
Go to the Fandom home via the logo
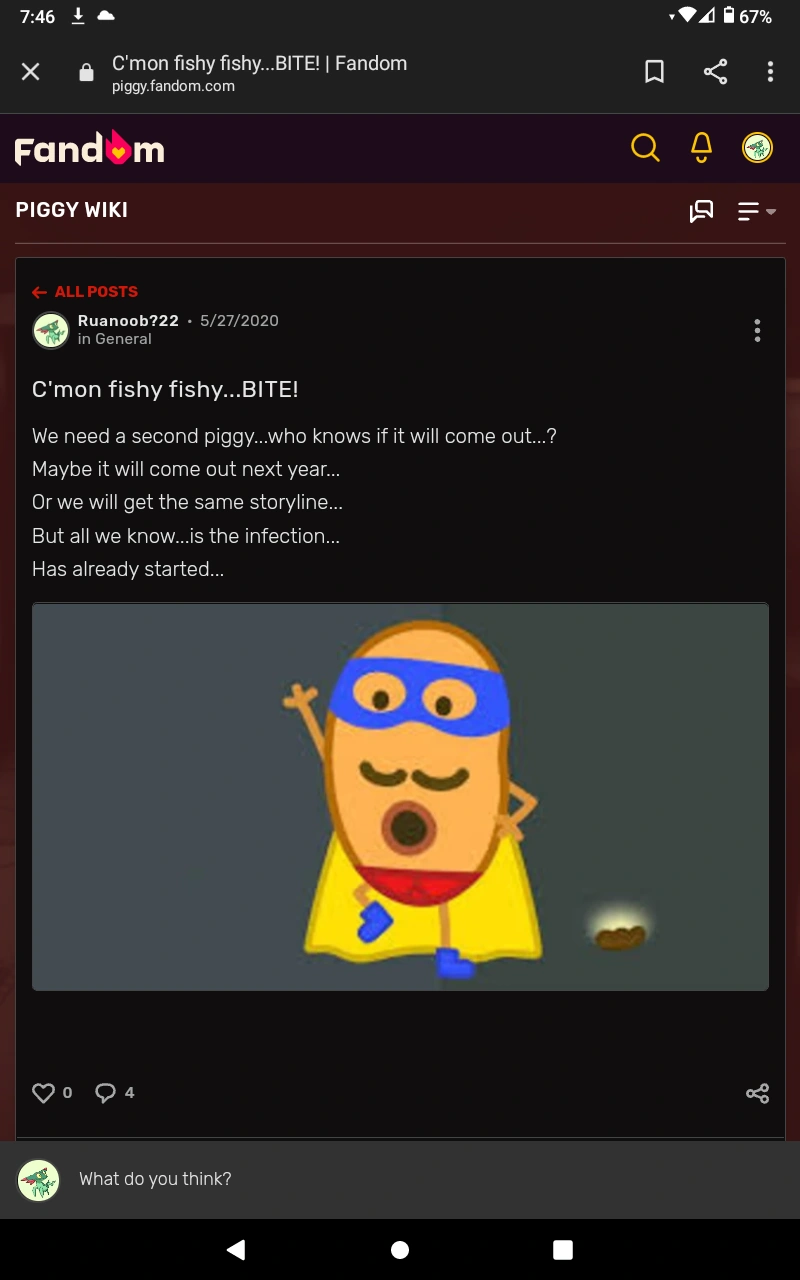[x=88, y=148]
